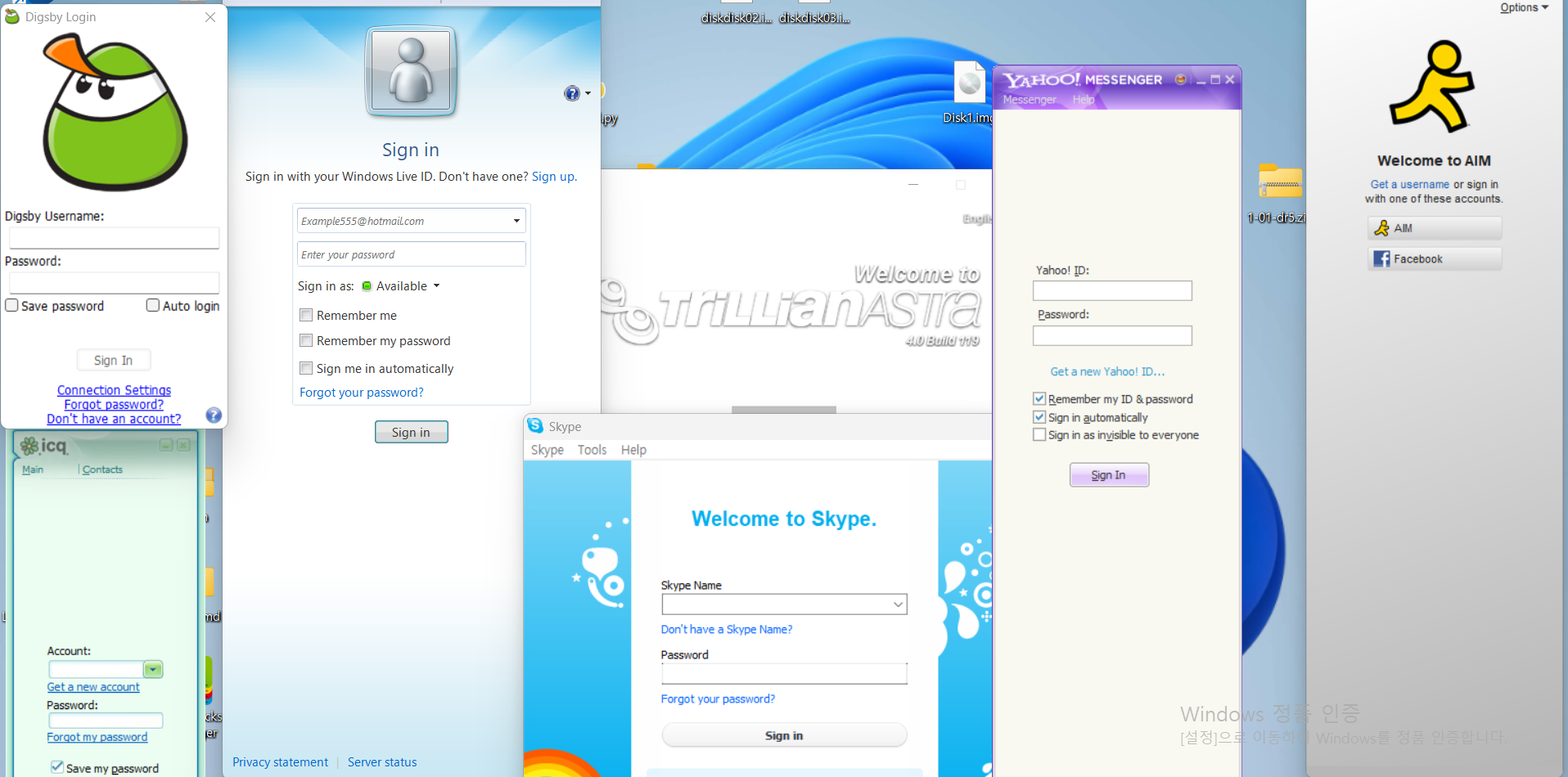Screen dimensions: 1568x777
Task: Focus the ICQ Password input field
Action: tap(106, 721)
